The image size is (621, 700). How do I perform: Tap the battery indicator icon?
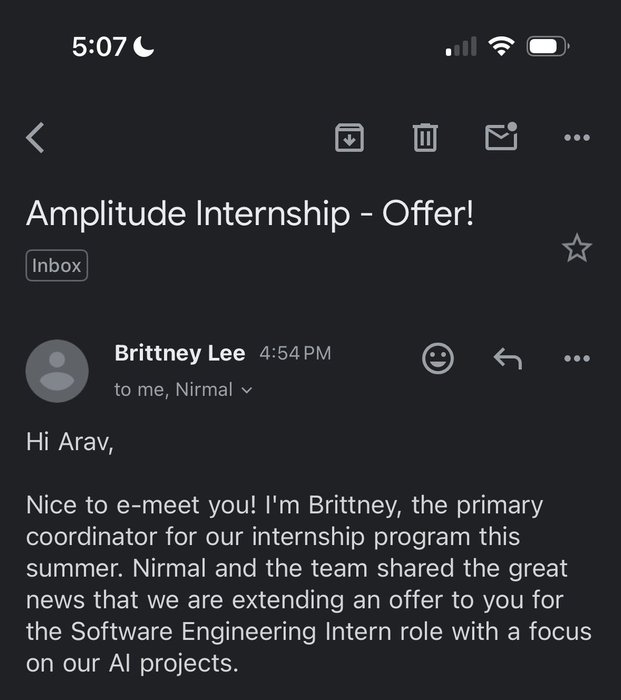coord(548,46)
